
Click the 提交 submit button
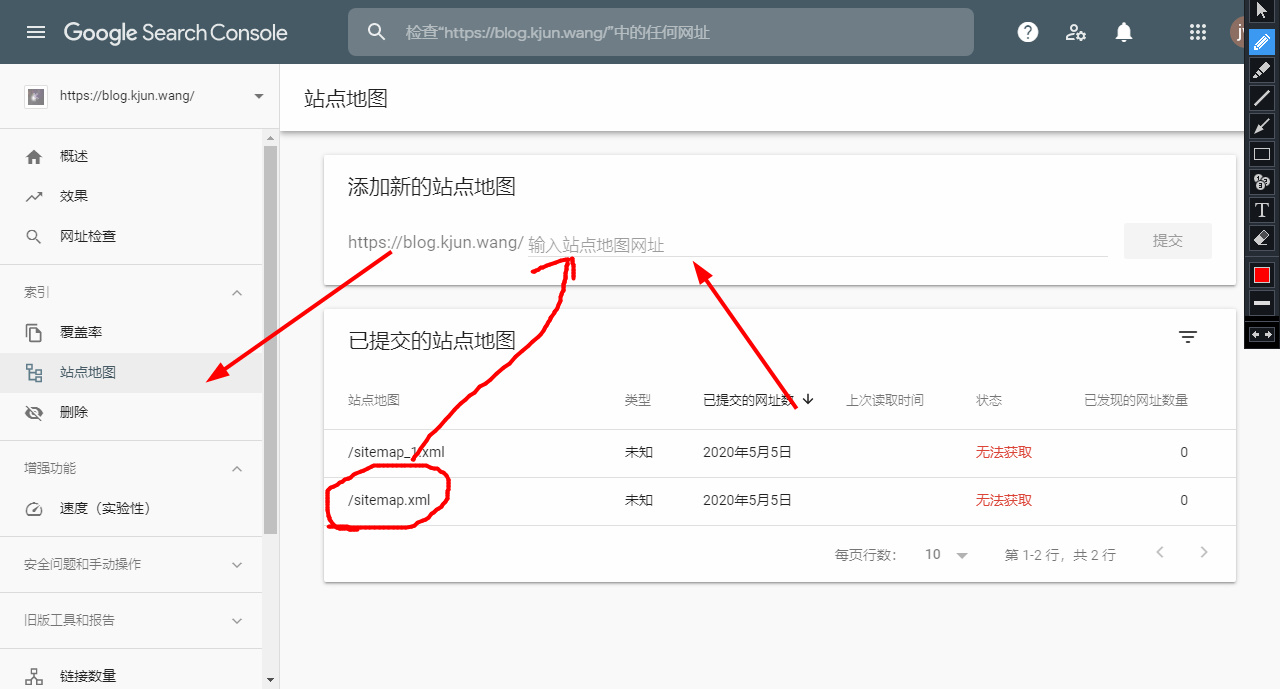click(x=1168, y=241)
